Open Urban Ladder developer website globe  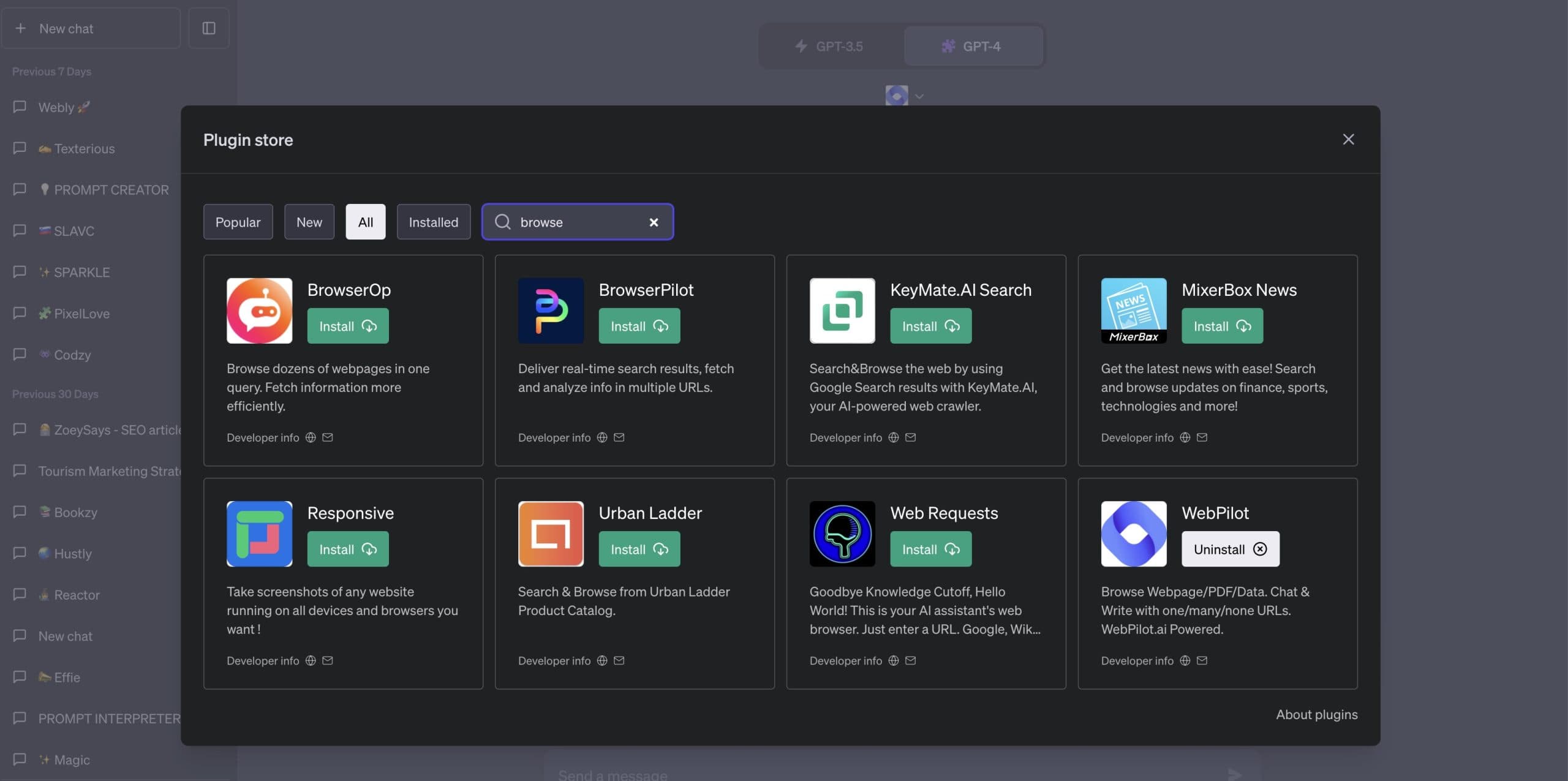point(602,660)
